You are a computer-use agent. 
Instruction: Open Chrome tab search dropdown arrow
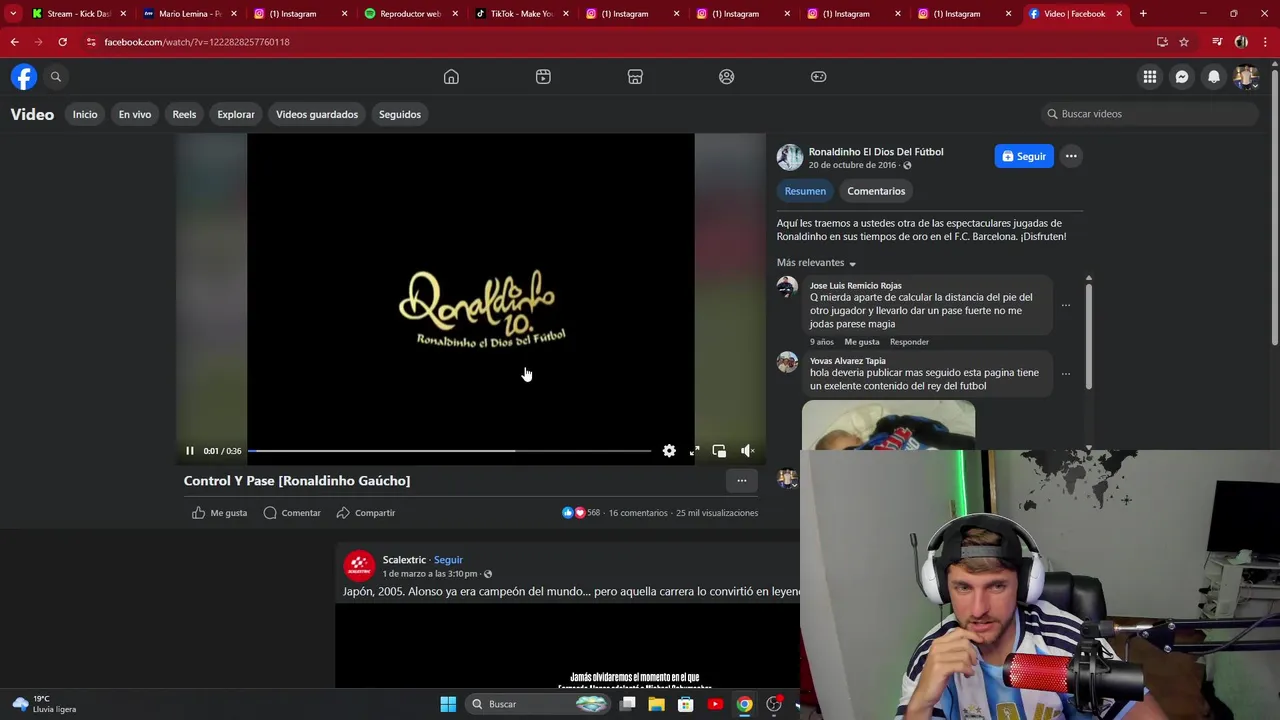[x=13, y=14]
